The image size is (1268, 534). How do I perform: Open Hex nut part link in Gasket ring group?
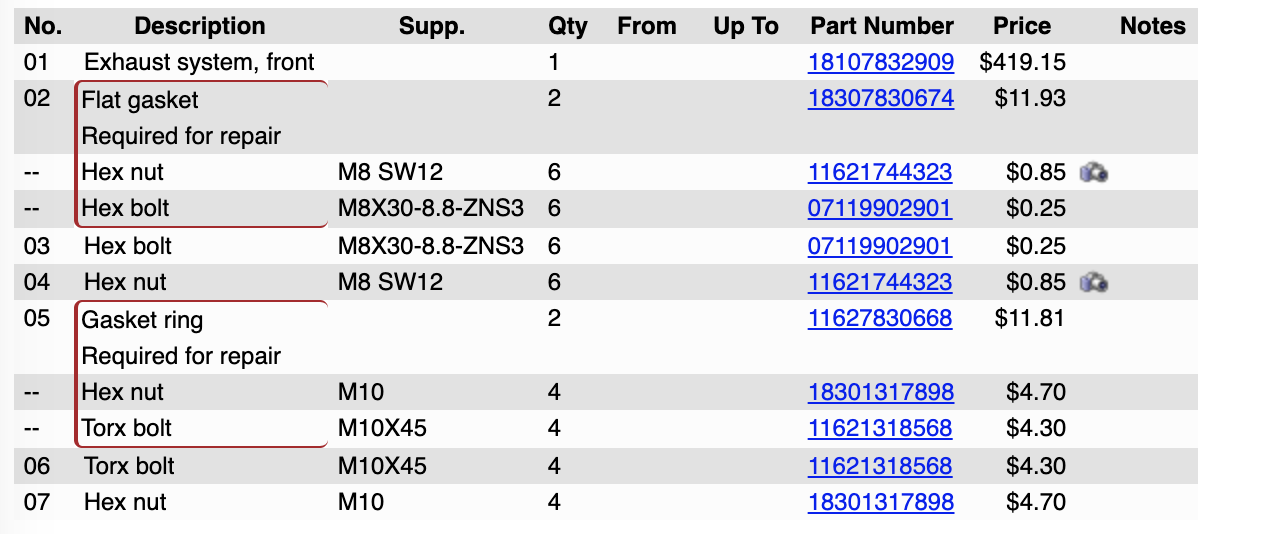pyautogui.click(x=880, y=392)
